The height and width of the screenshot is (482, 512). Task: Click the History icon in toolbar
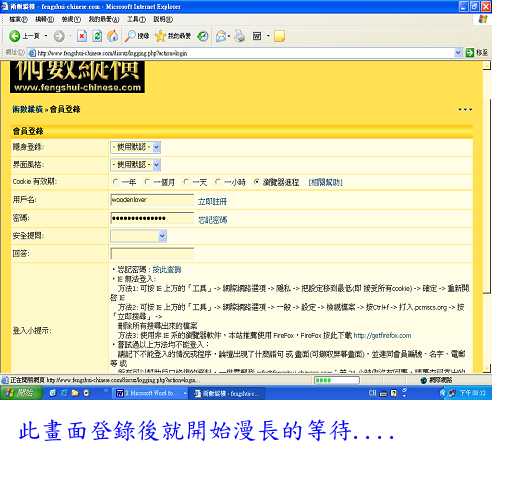[203, 36]
